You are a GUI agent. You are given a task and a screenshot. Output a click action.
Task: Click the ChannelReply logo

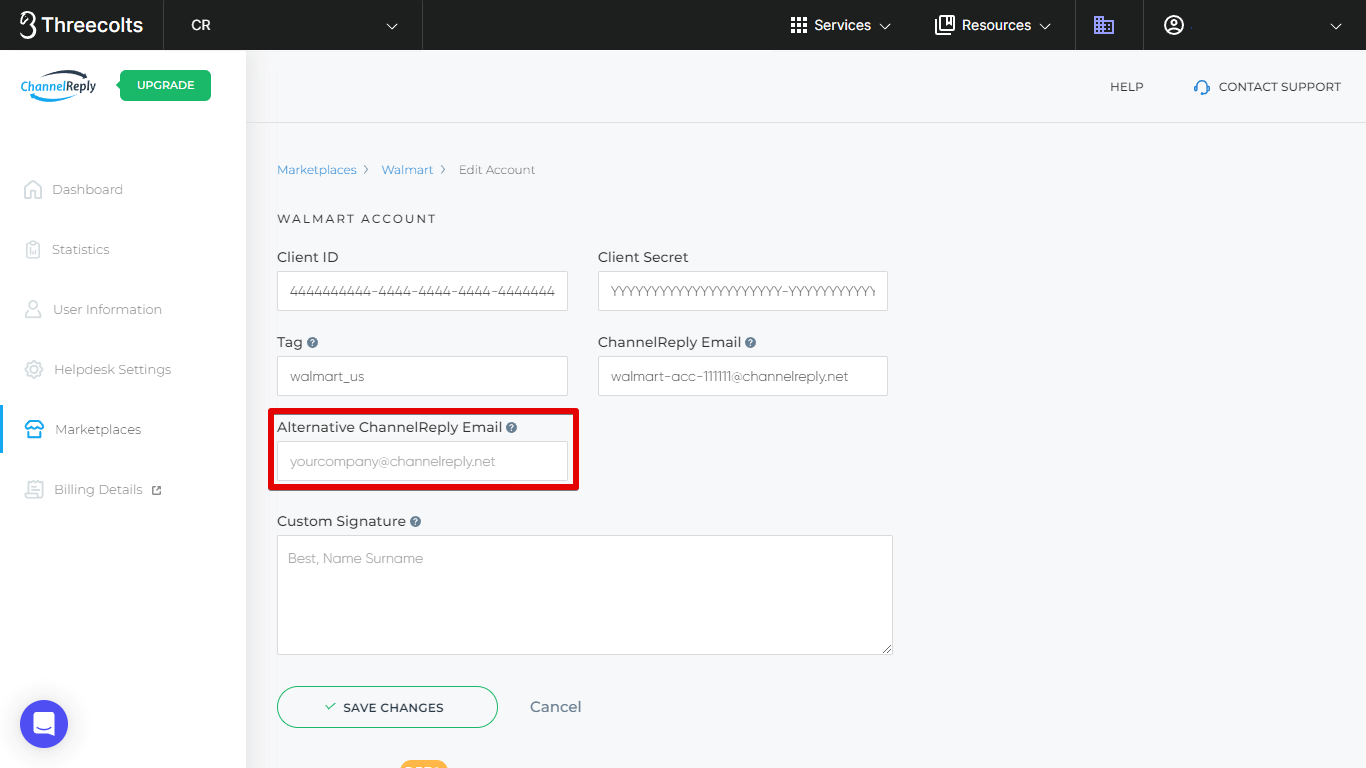coord(58,86)
